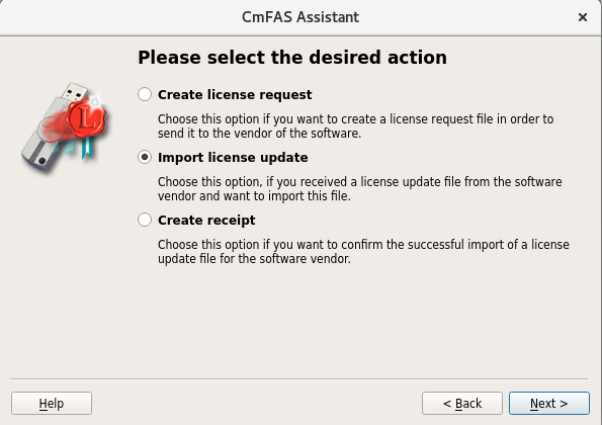This screenshot has width=602, height=425.
Task: Click the license update file description text
Action: pos(360,189)
